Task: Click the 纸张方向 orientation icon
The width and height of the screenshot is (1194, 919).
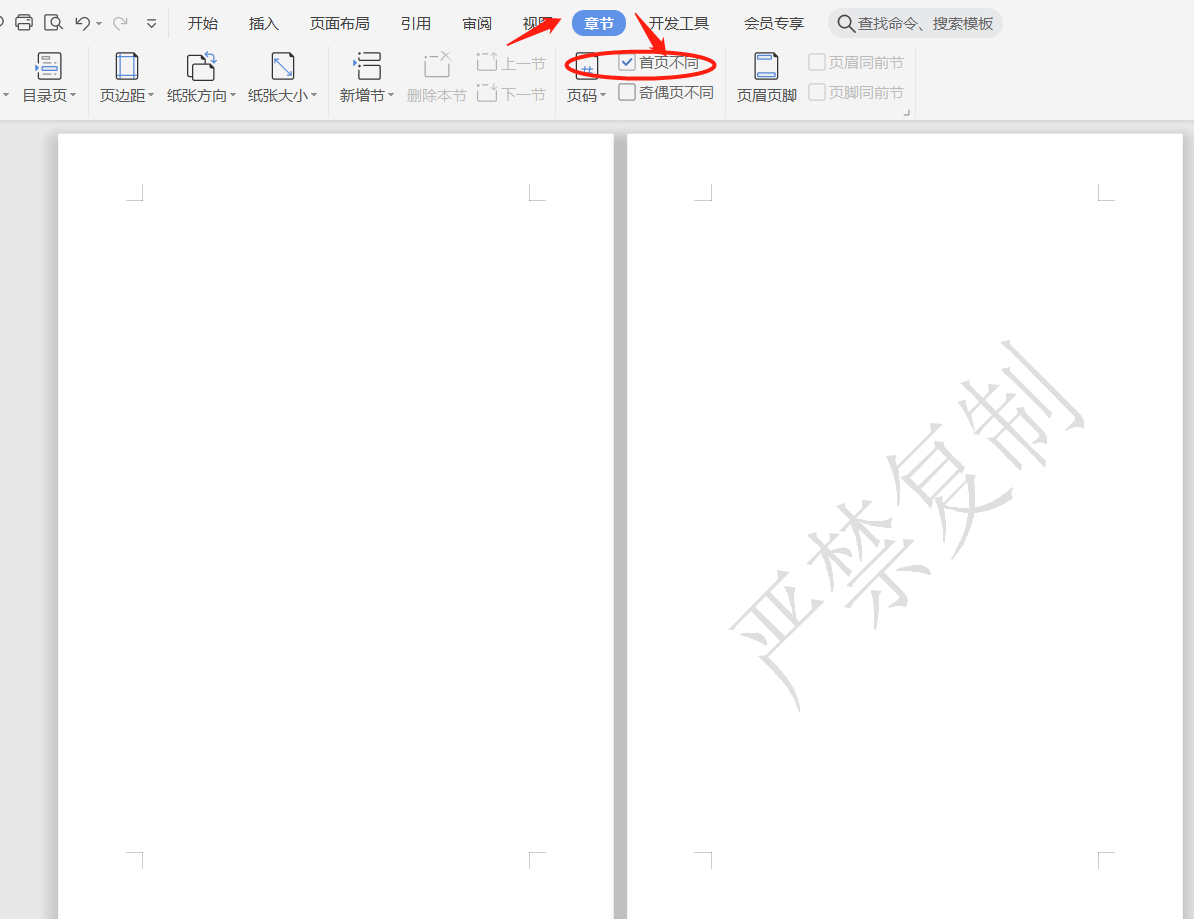Action: pos(202,67)
